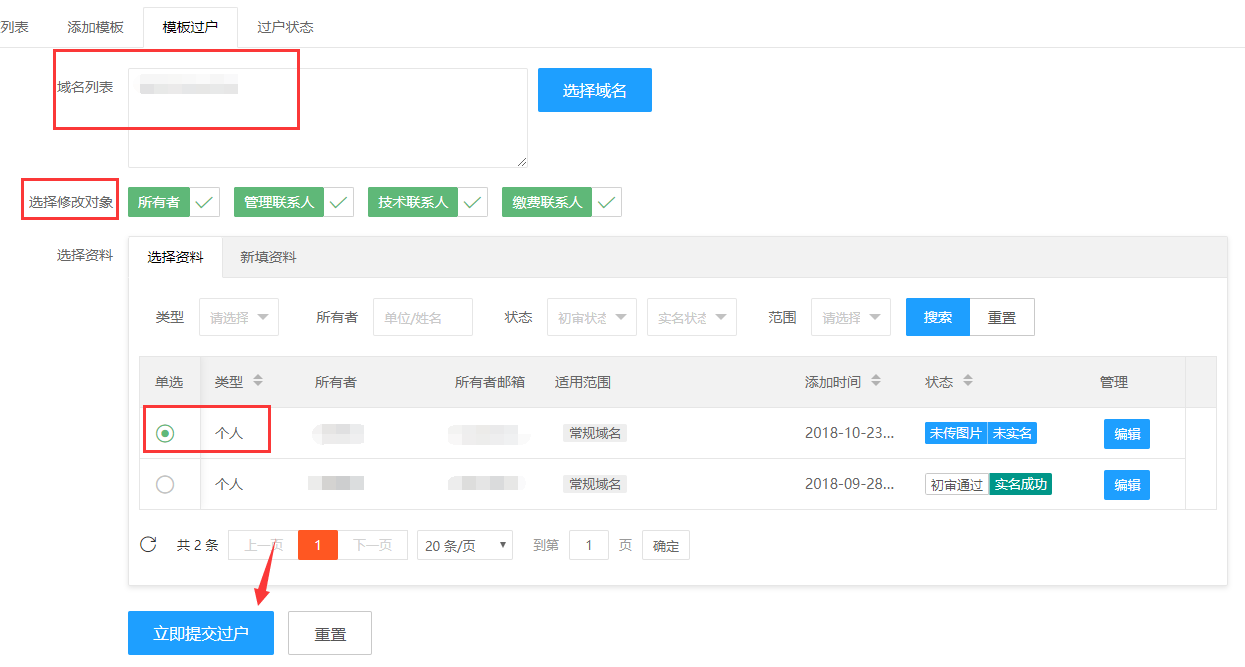Screen dimensions: 1245x667
Task: Open the 范围 filter dropdown
Action: (x=850, y=317)
